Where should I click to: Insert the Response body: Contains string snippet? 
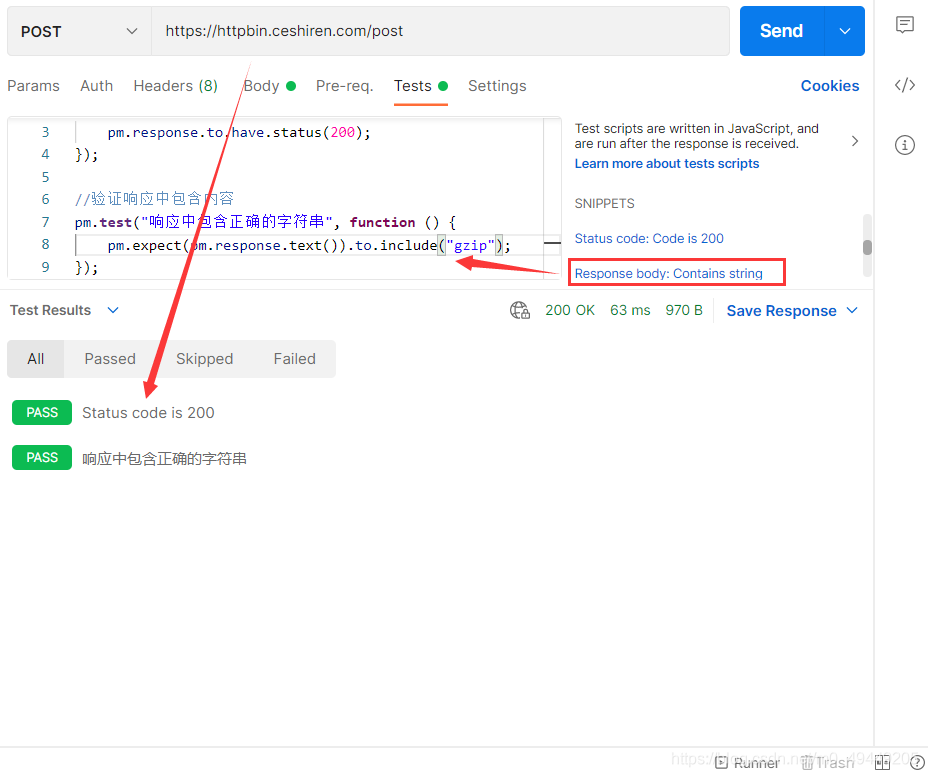point(668,273)
